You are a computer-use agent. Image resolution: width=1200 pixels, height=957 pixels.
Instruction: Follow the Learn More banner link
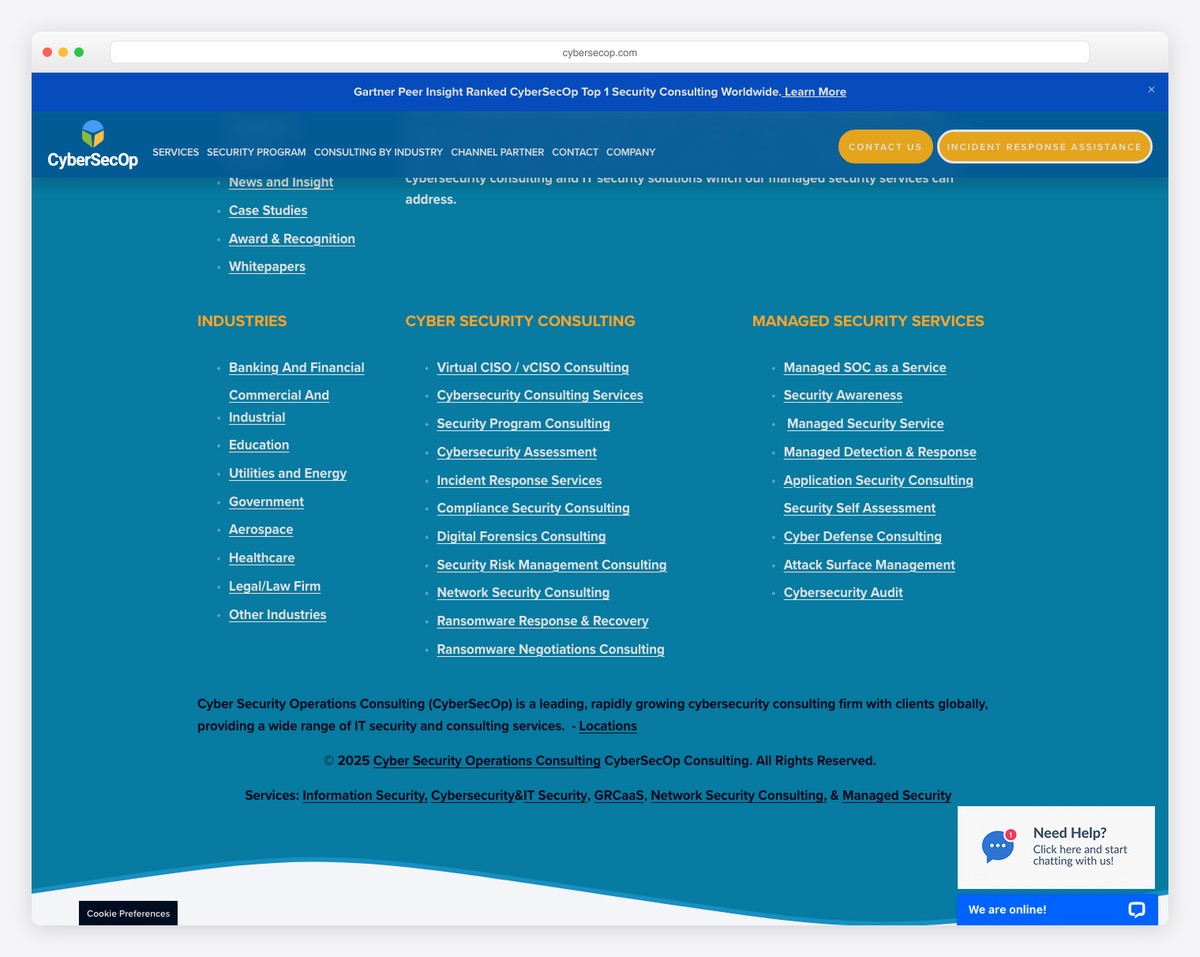click(815, 92)
